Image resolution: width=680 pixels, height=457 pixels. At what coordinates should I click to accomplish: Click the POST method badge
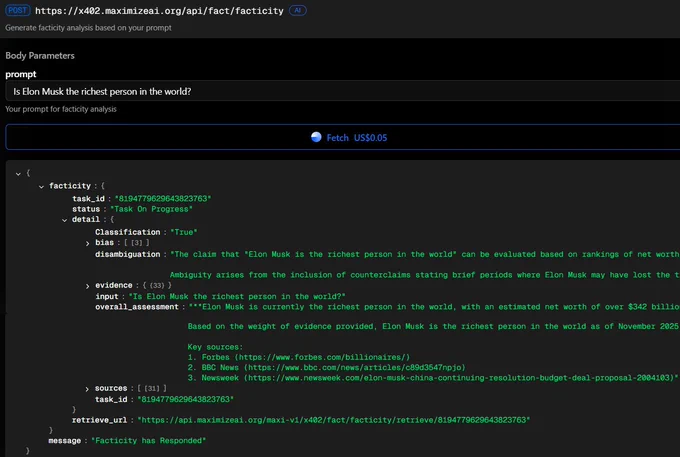pos(18,10)
